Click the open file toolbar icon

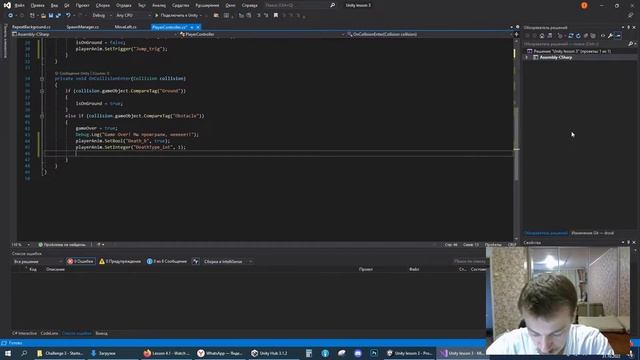pos(43,16)
